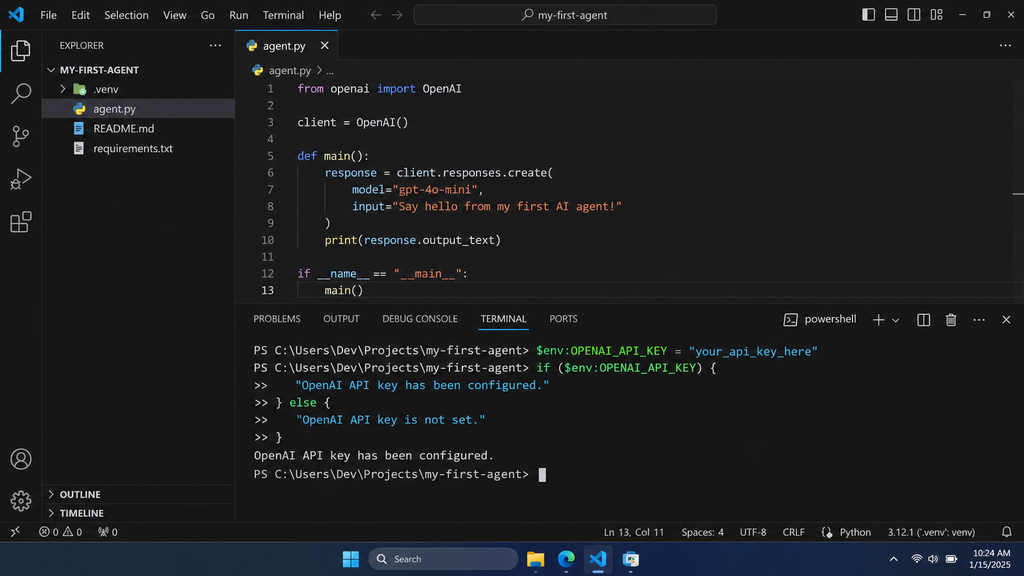Open the Edit menu

(80, 15)
